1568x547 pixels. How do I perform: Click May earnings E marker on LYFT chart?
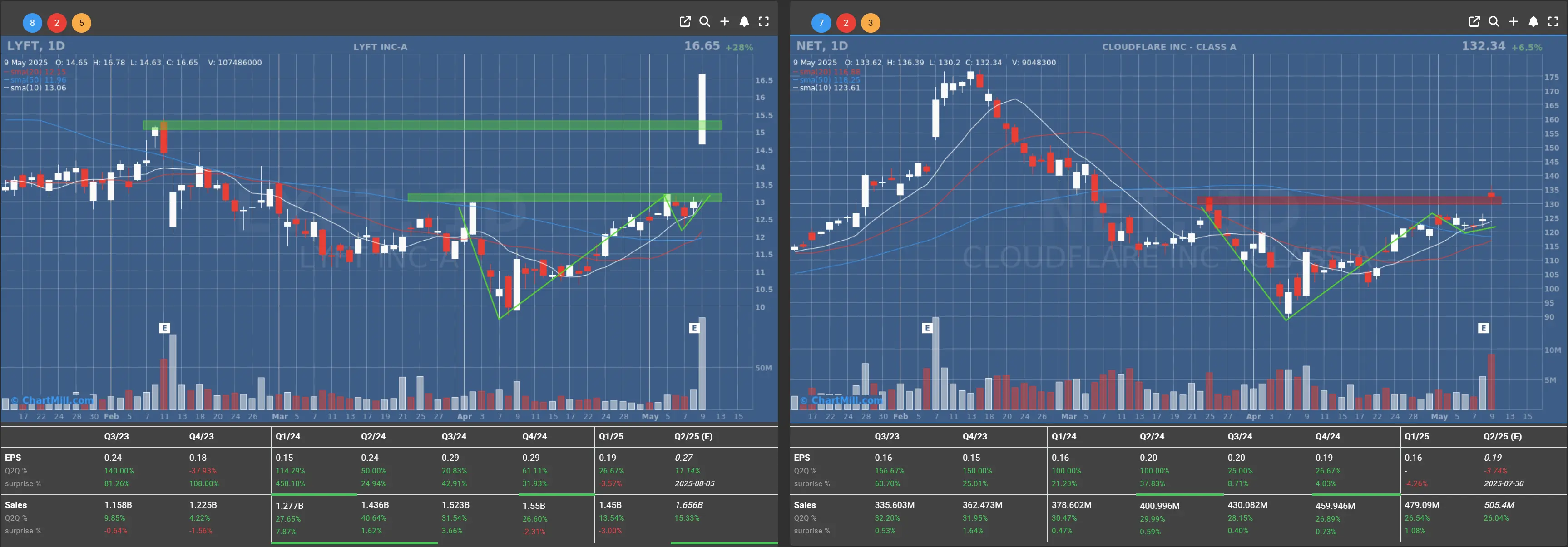[x=694, y=328]
